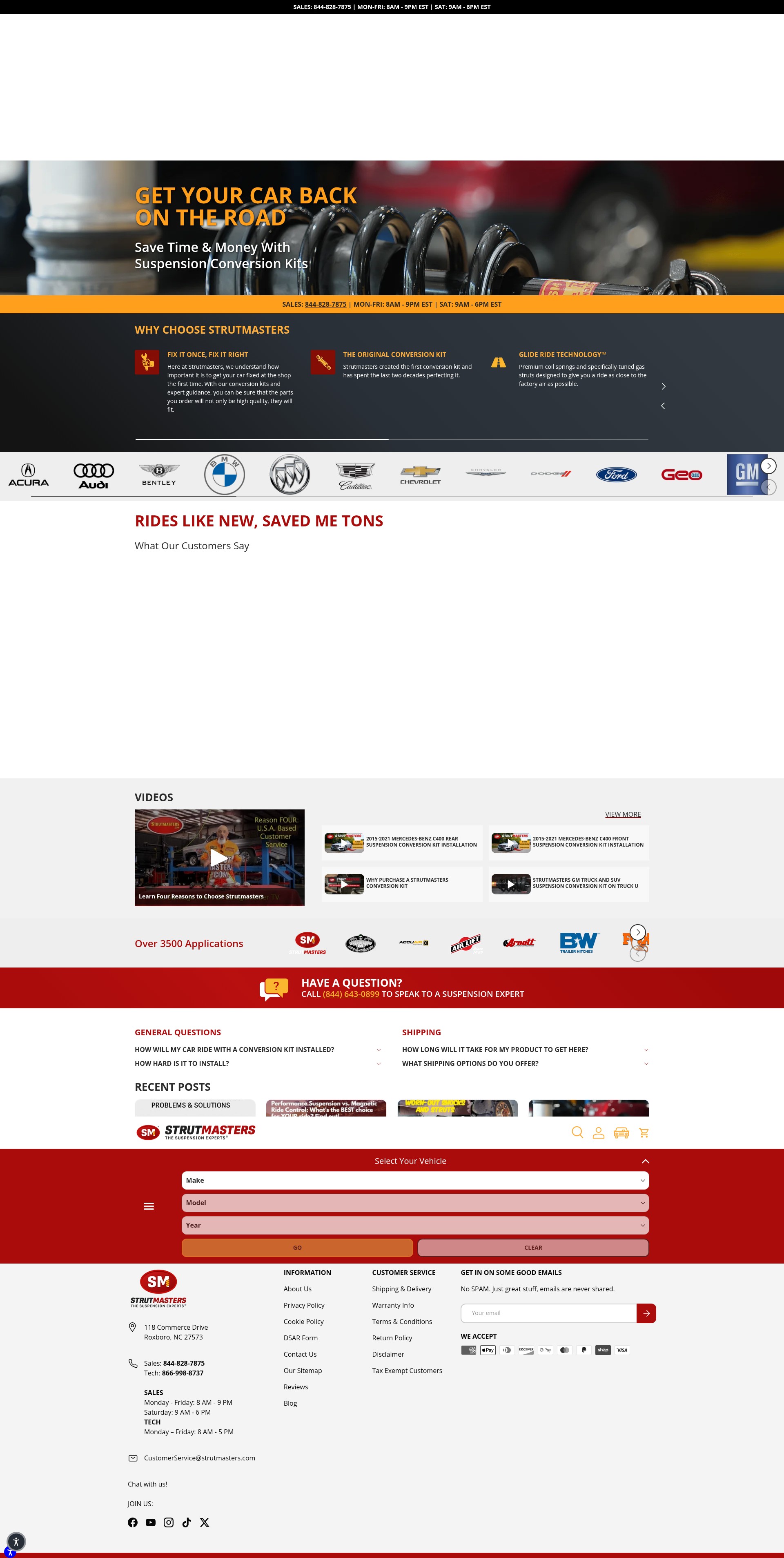The image size is (784, 1558).
Task: Visit Strutmasters Facebook page icon
Action: (132, 1522)
